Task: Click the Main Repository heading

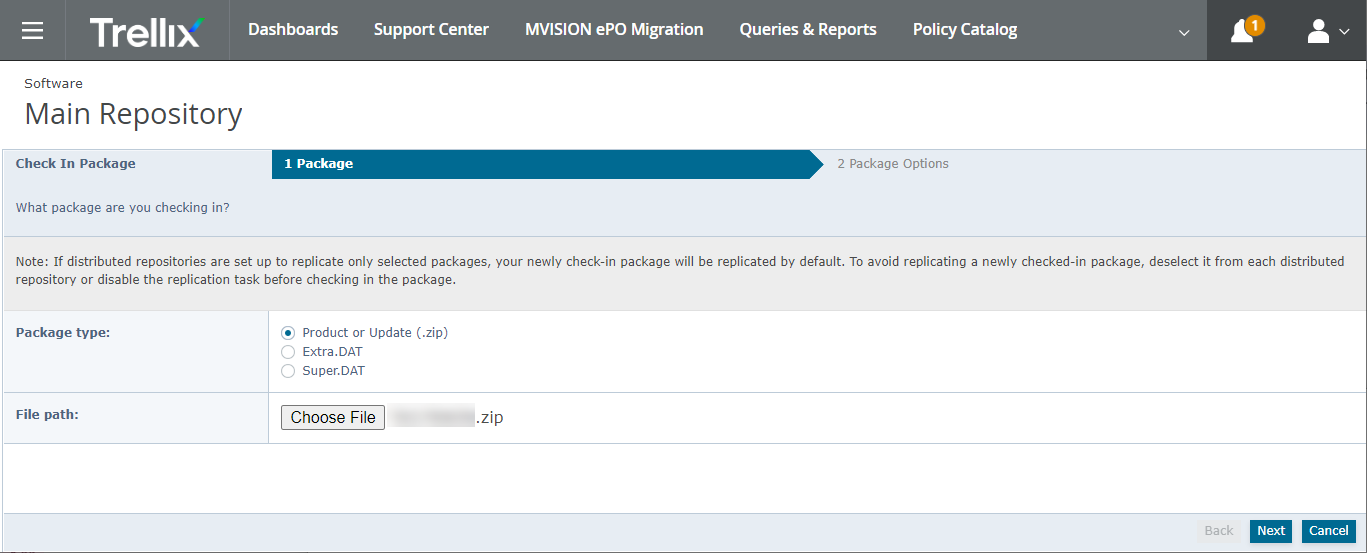Action: tap(133, 114)
